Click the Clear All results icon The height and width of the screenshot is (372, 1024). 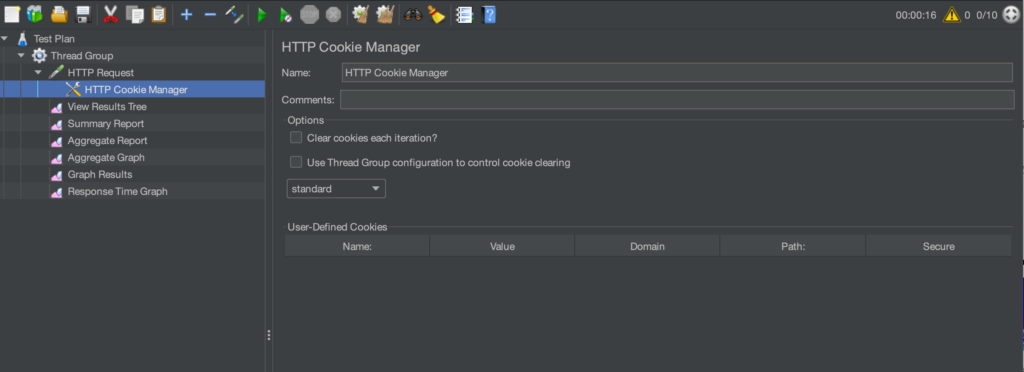point(385,14)
